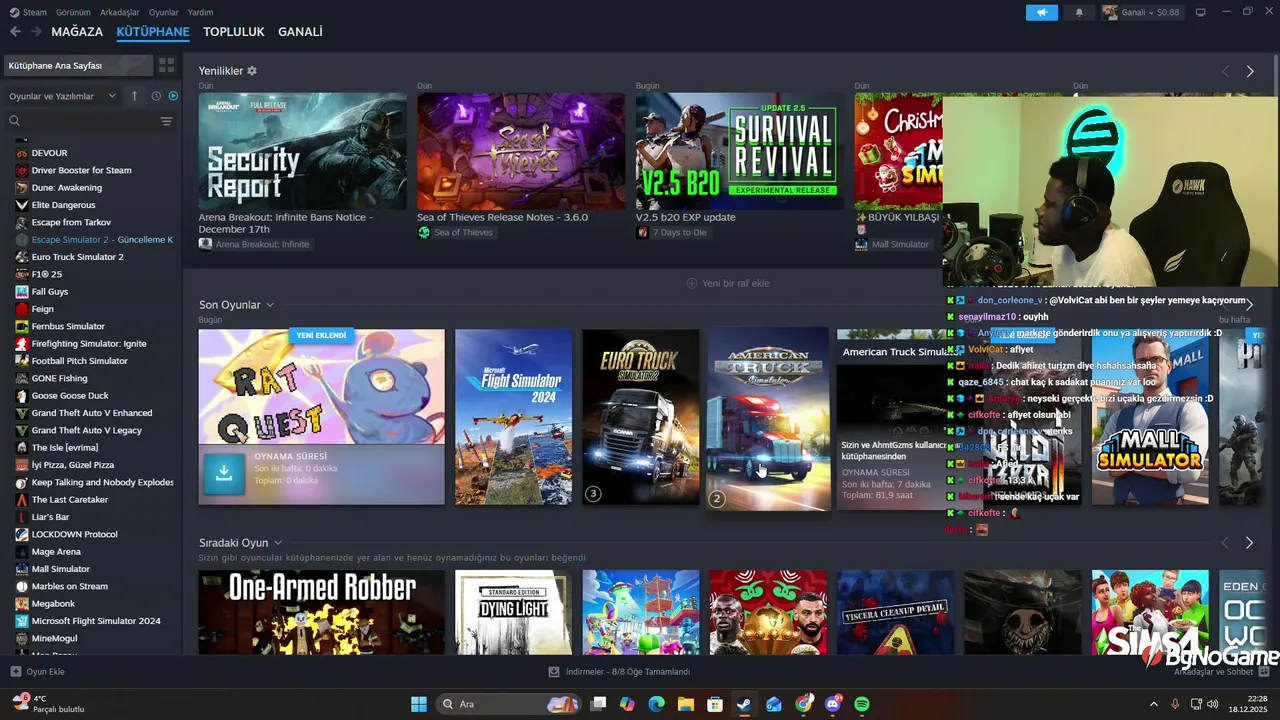Open the taskbar volume control

pos(1213,704)
